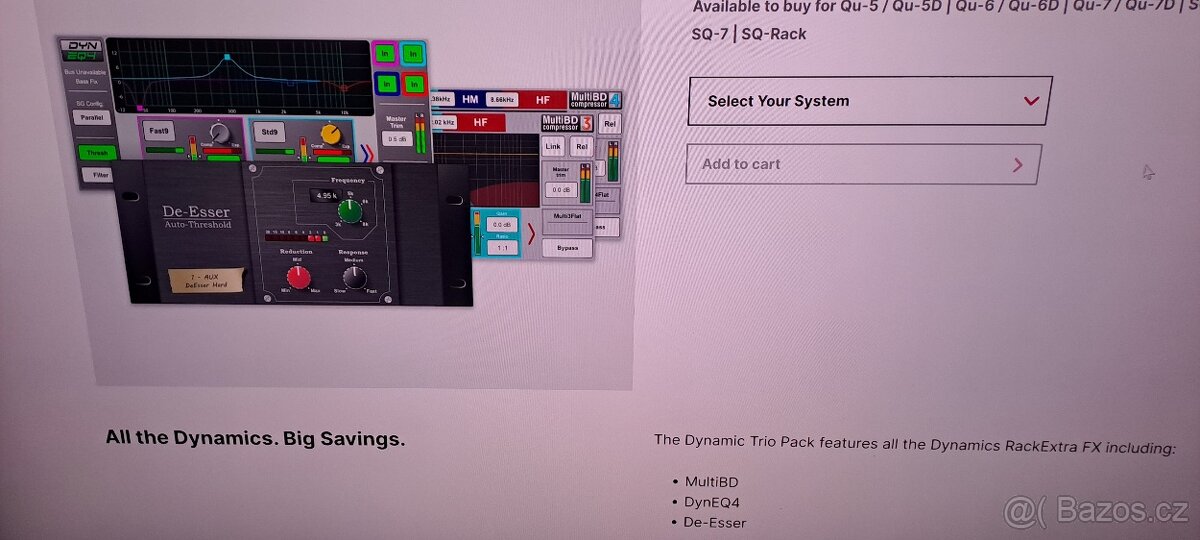Screen dimensions: 1200x540
Task: Click the red double chevron after Std9
Action: pyautogui.click(x=368, y=153)
